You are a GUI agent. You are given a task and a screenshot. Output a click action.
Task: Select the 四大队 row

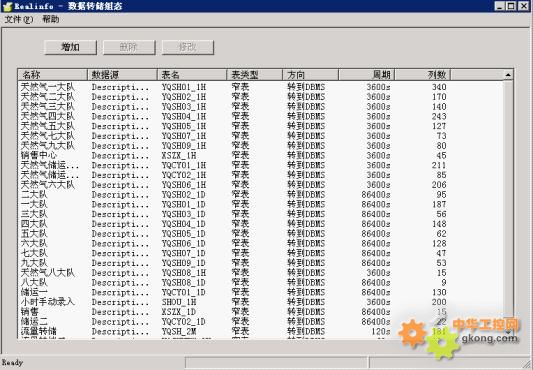(x=260, y=224)
